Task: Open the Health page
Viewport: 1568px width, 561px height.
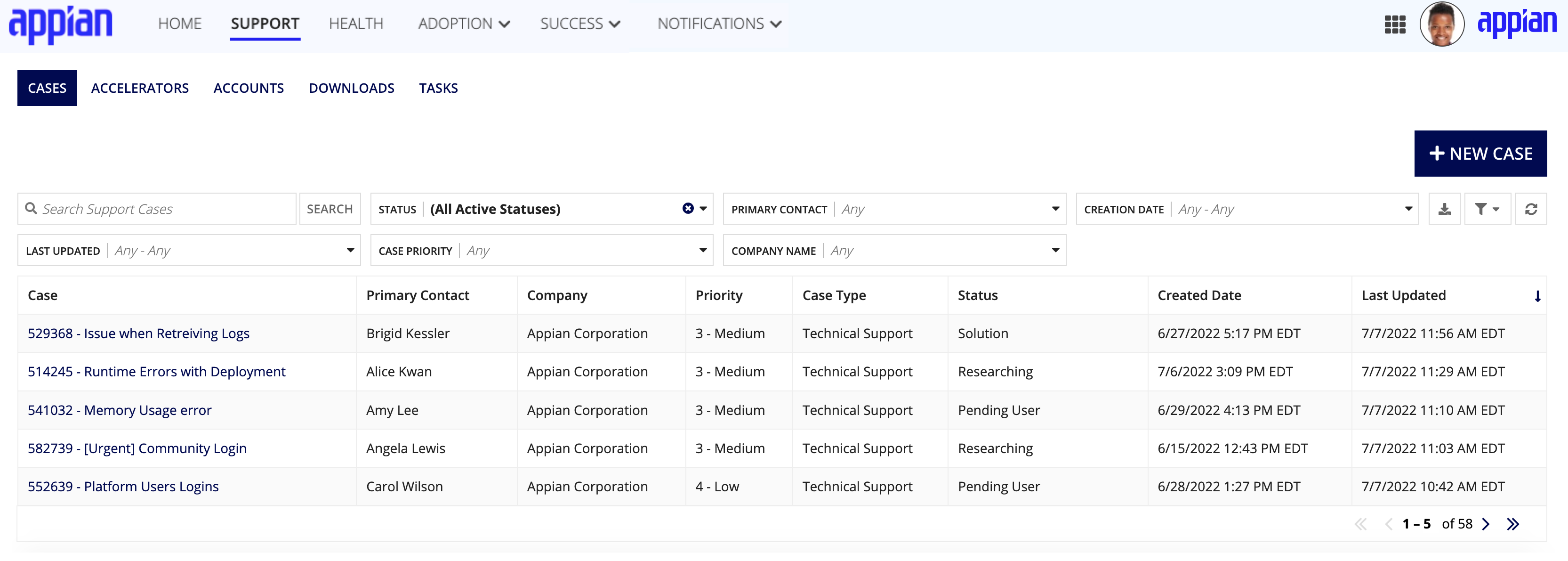Action: pyautogui.click(x=356, y=24)
